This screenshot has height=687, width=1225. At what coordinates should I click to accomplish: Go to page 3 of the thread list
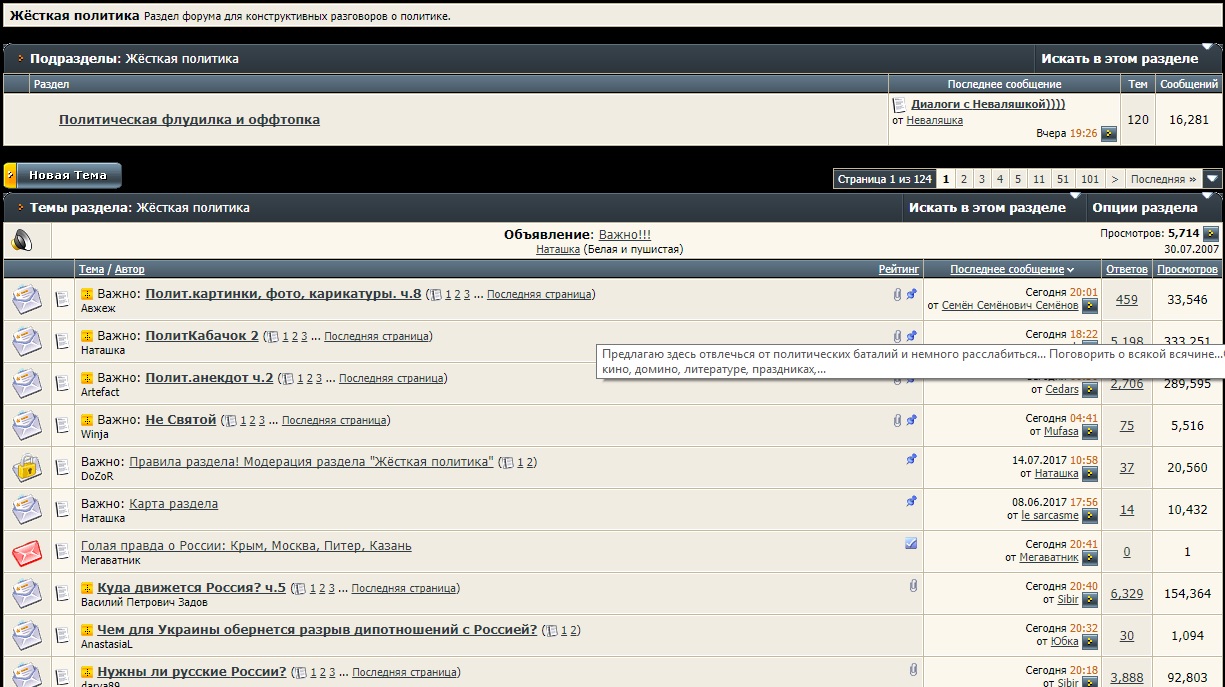(982, 179)
